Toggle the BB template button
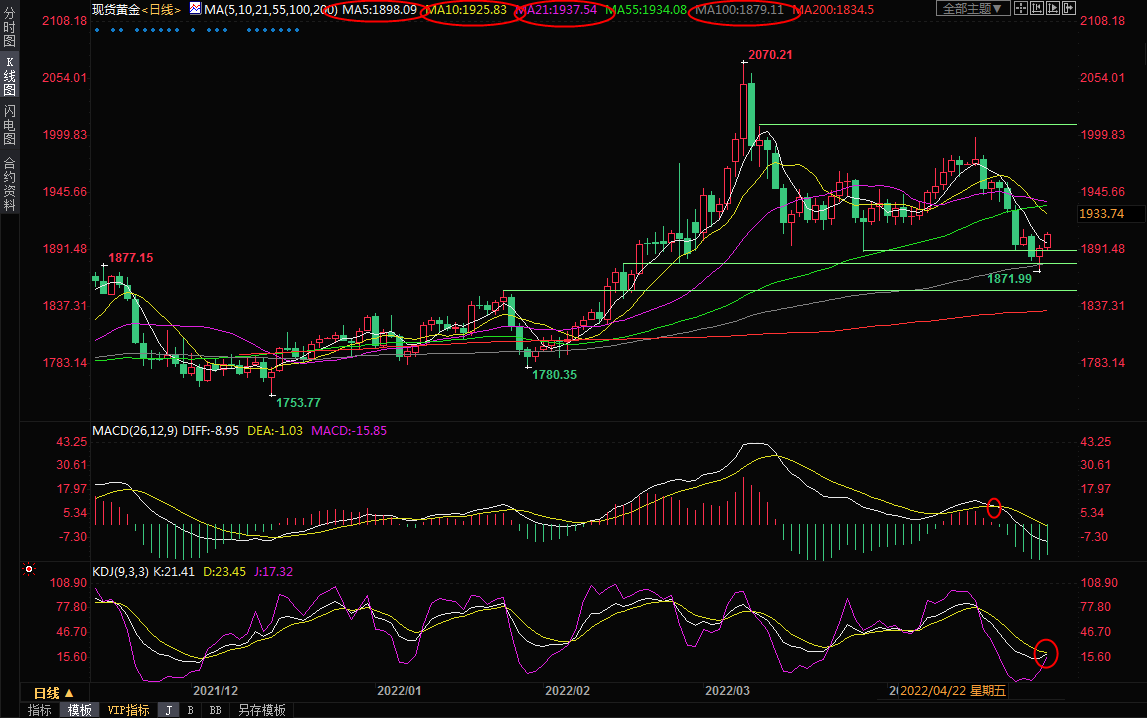The height and width of the screenshot is (718, 1147). [215, 710]
